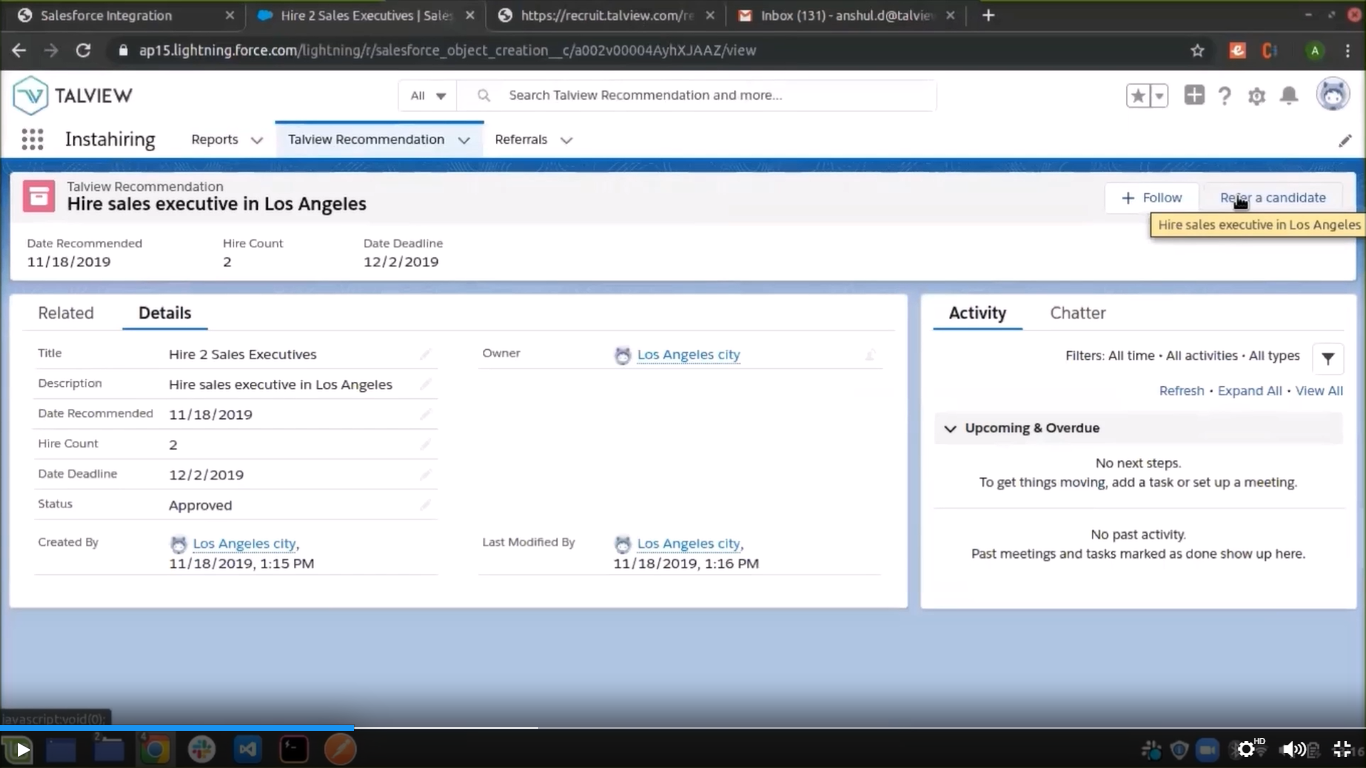Edit the Hire Count pencil icon
Image resolution: width=1366 pixels, height=768 pixels.
(x=425, y=444)
